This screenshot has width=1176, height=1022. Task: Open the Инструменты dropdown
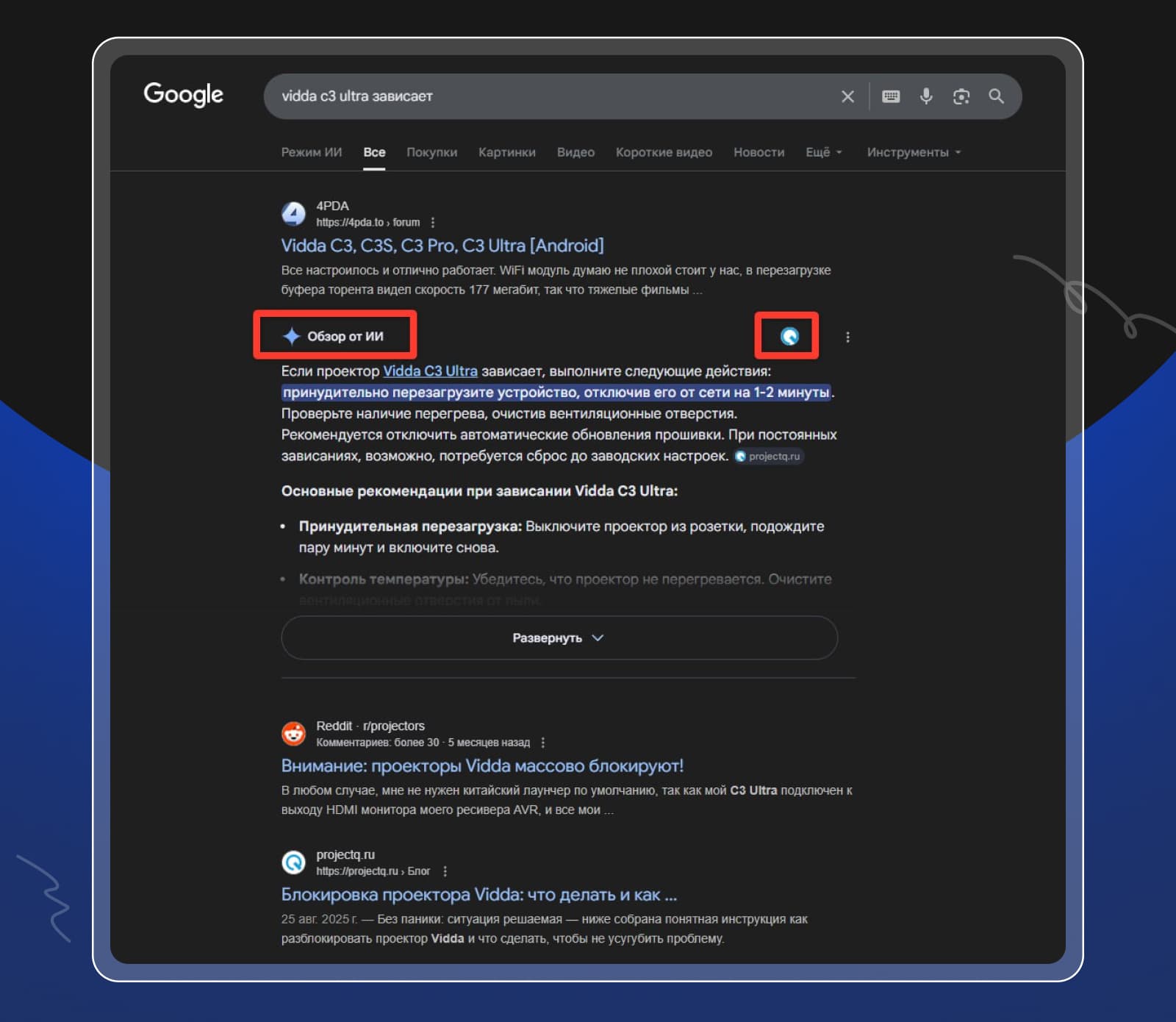tap(913, 152)
